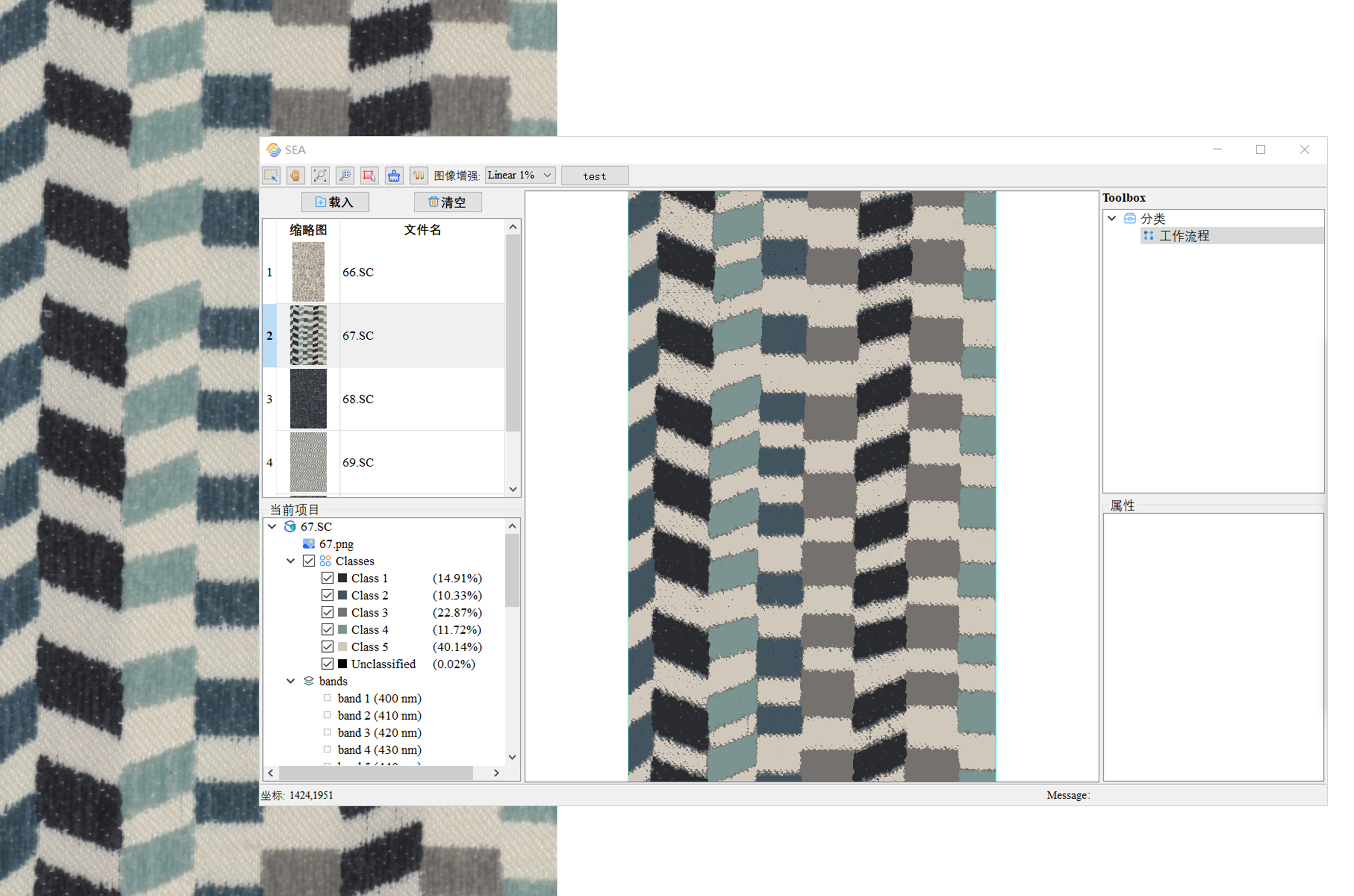The width and height of the screenshot is (1354, 896).
Task: Toggle the Class 3 checkbox
Action: pyautogui.click(x=327, y=612)
